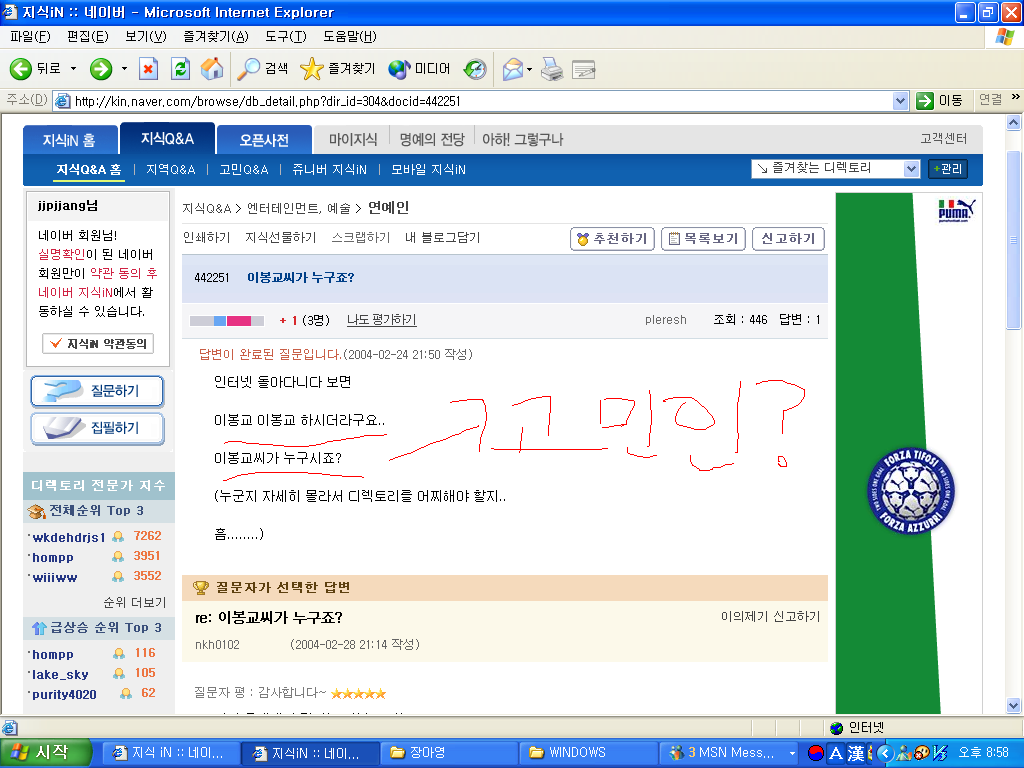Expand the 연결 links toolbar chevron
The width and height of the screenshot is (1024, 768).
(x=1016, y=97)
